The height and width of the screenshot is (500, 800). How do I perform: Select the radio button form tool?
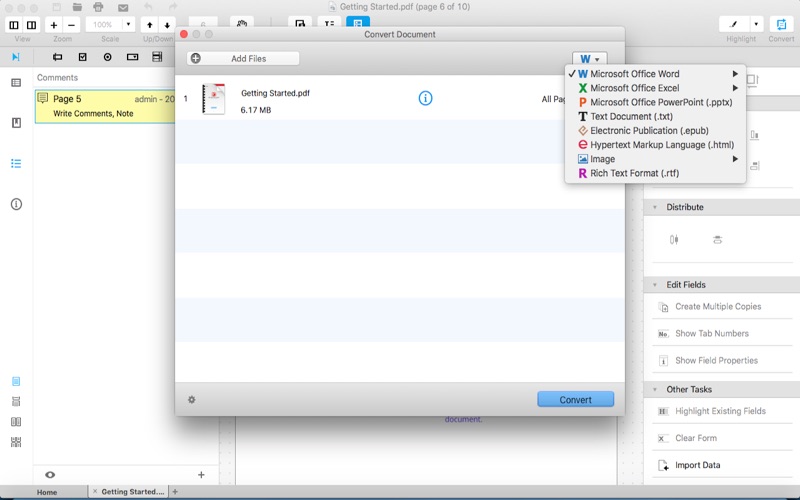click(108, 57)
